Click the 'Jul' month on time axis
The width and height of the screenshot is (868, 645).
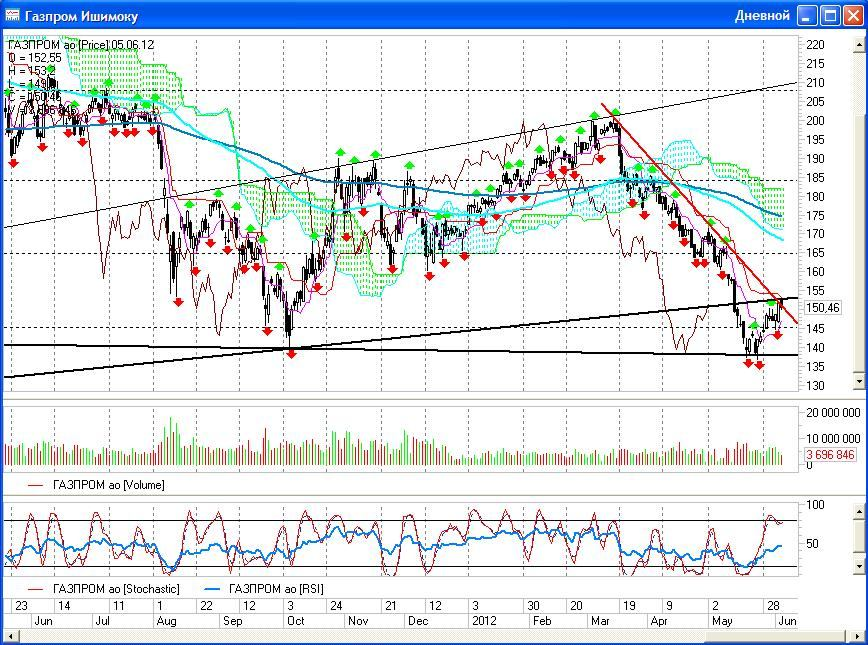102,621
